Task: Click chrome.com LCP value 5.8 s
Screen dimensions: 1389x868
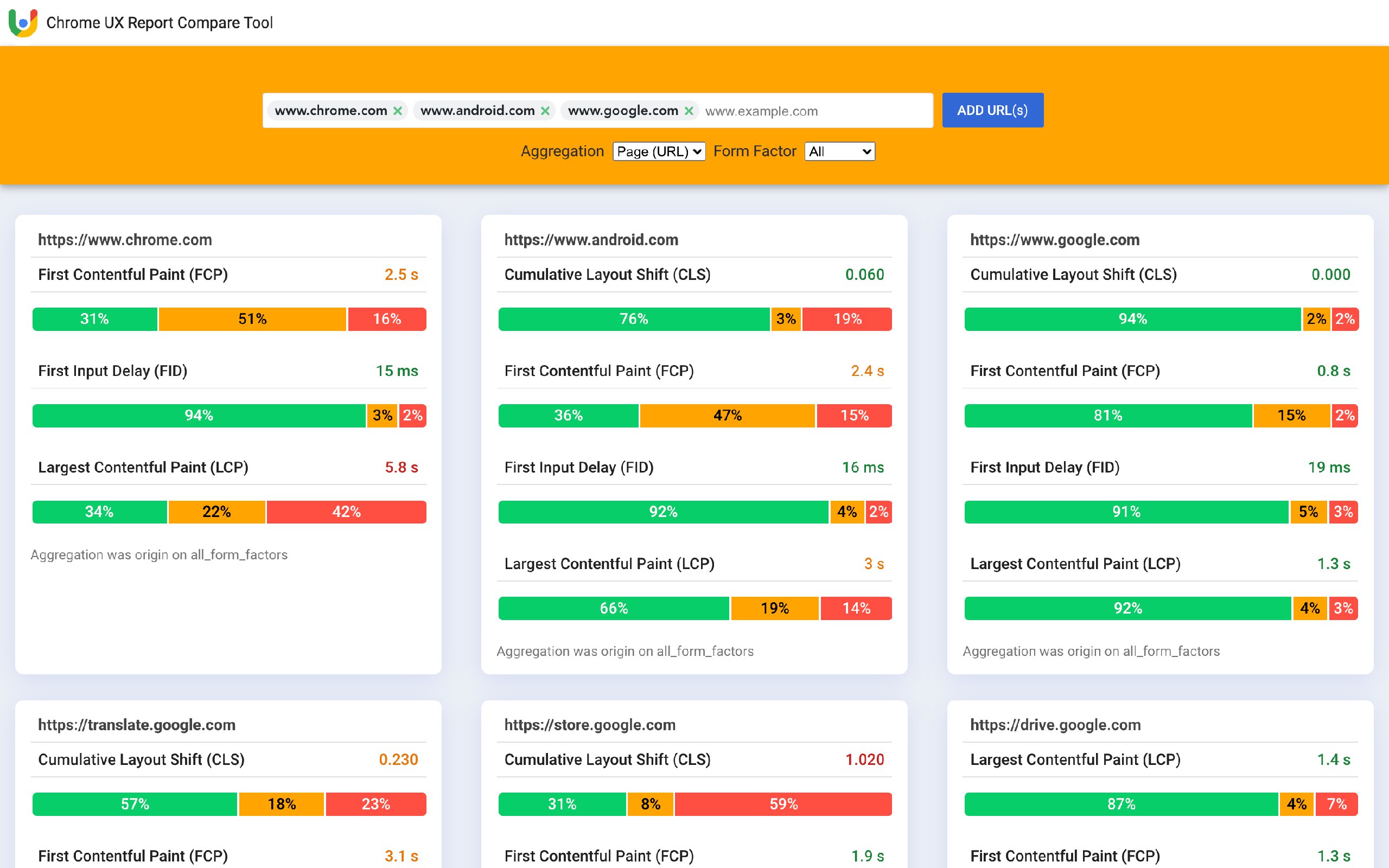Action: point(401,468)
